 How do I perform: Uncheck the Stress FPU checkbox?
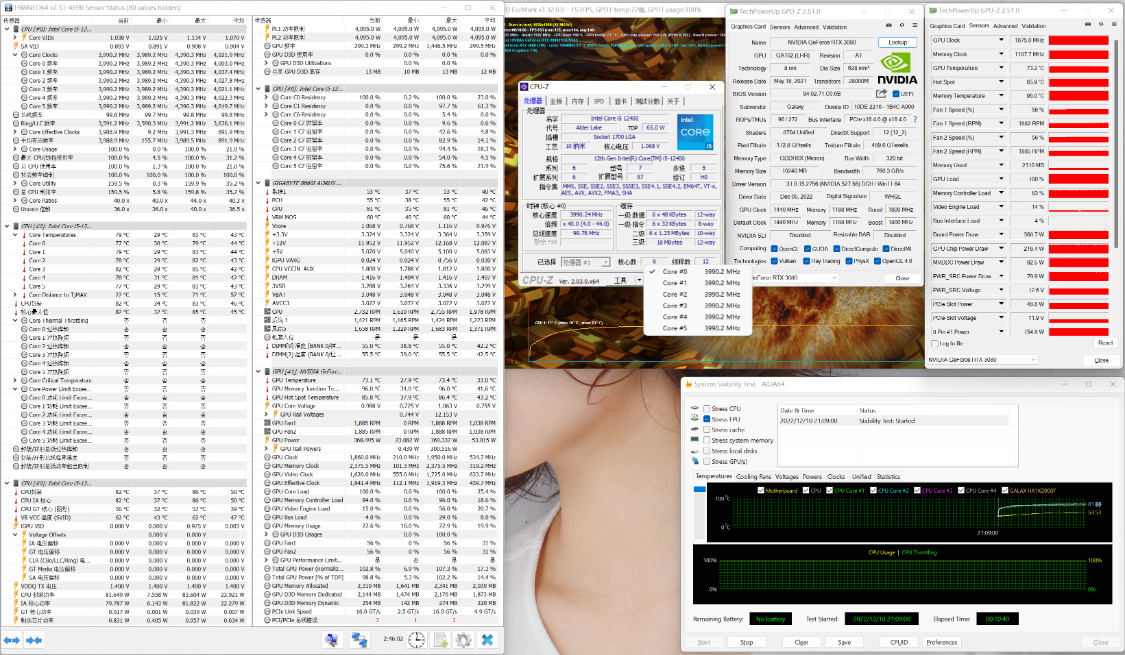tap(707, 419)
